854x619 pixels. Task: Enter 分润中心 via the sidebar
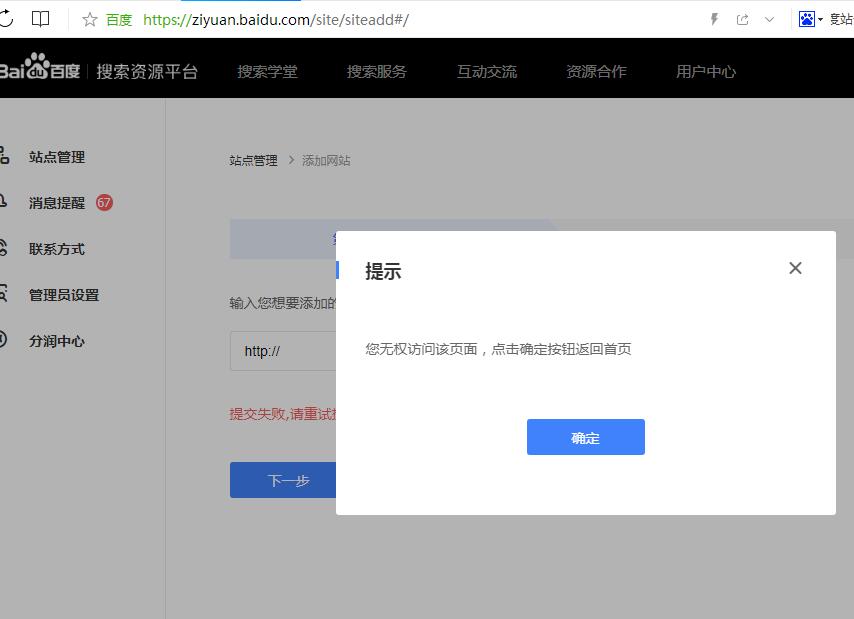click(x=58, y=341)
